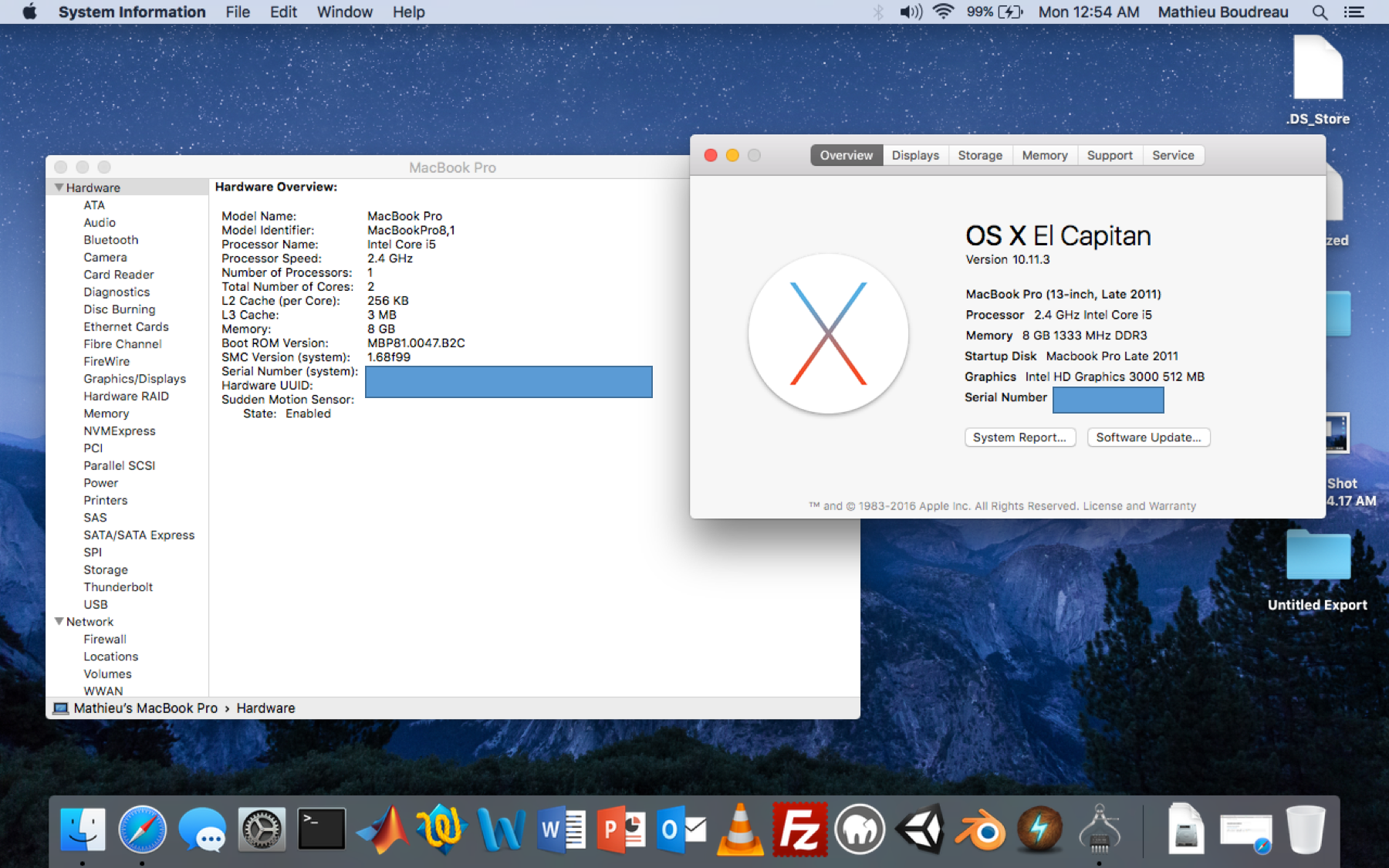Image resolution: width=1389 pixels, height=868 pixels.
Task: Switch to the Displays tab
Action: click(915, 155)
